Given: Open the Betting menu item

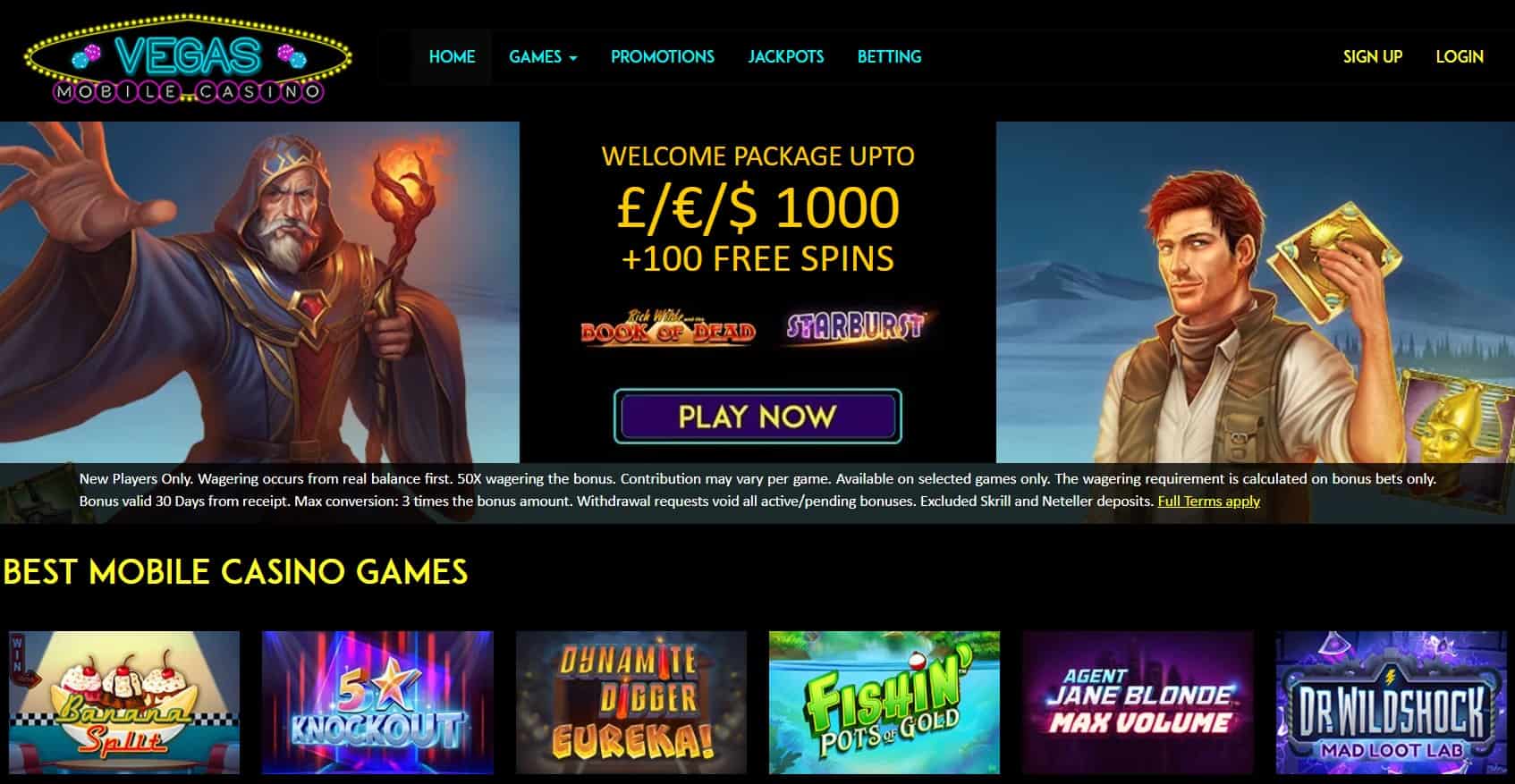Looking at the screenshot, I should click(889, 57).
